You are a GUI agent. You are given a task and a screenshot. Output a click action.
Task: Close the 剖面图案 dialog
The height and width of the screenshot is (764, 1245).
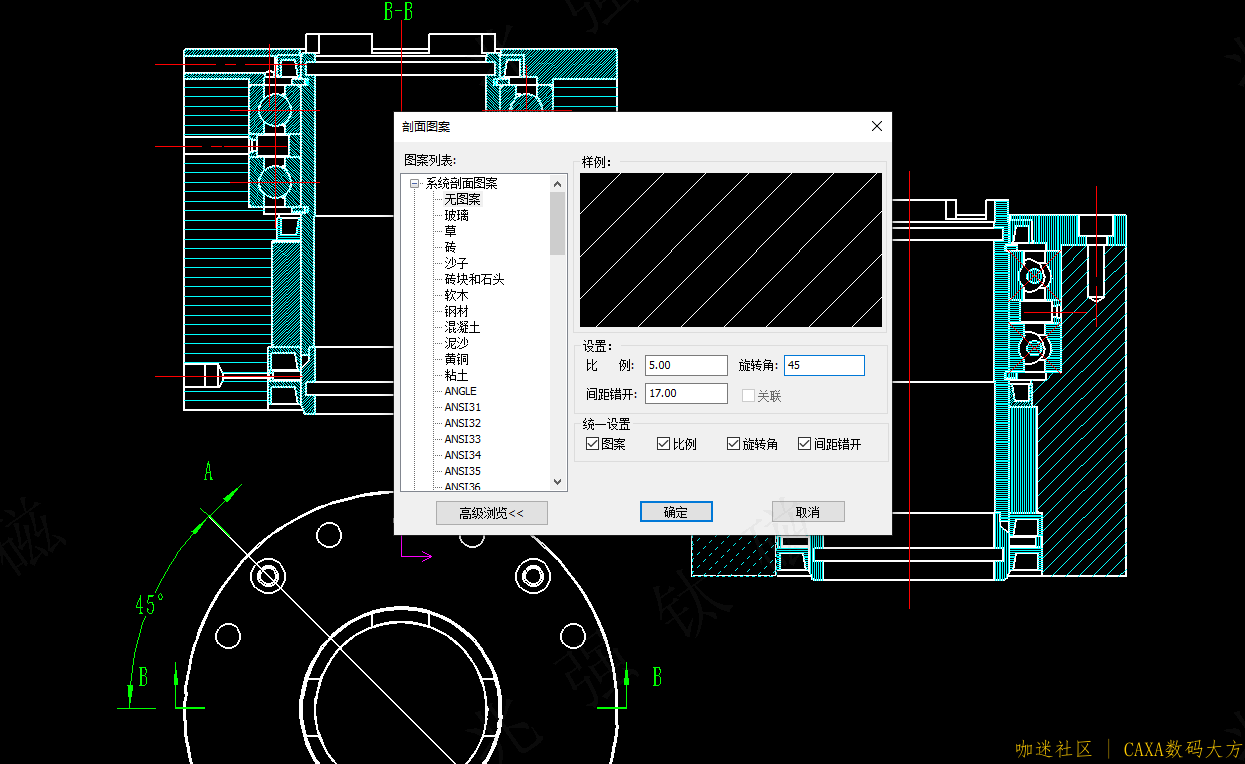tap(877, 126)
